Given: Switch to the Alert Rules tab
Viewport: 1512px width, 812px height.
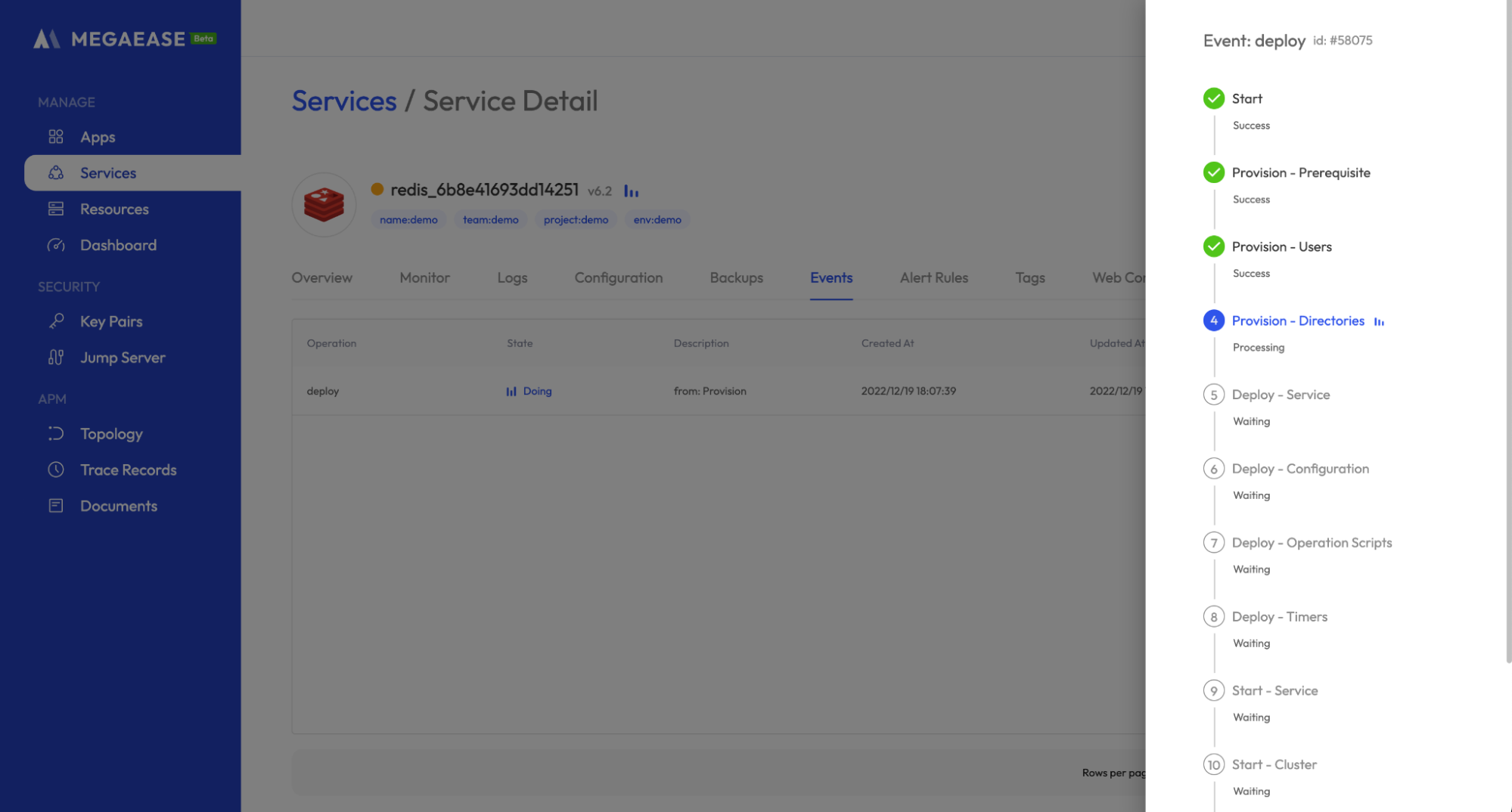Looking at the screenshot, I should tap(933, 277).
